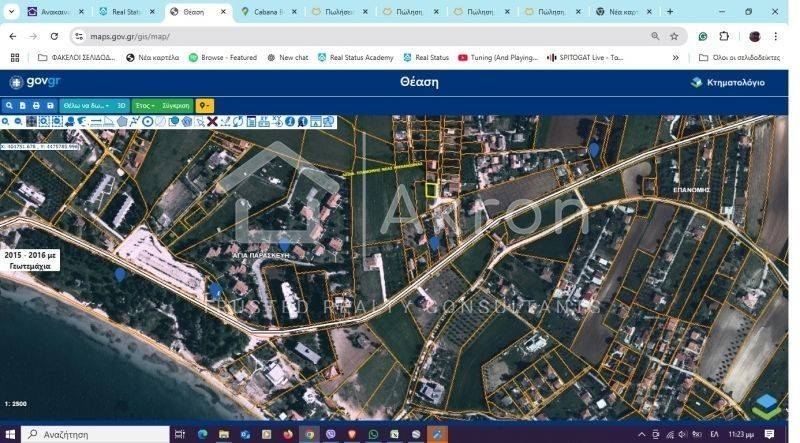This screenshot has height=443, width=800.
Task: Toggle the 3D view button
Action: click(x=121, y=105)
